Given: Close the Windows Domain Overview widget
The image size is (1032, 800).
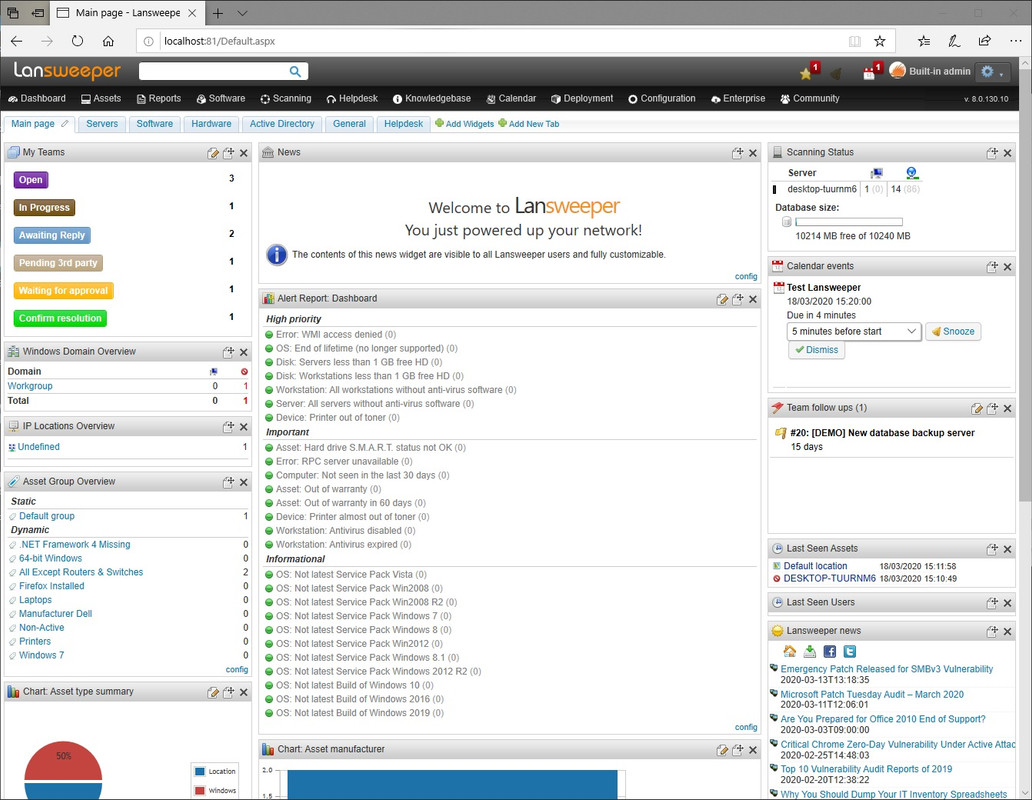Looking at the screenshot, I should (x=244, y=353).
